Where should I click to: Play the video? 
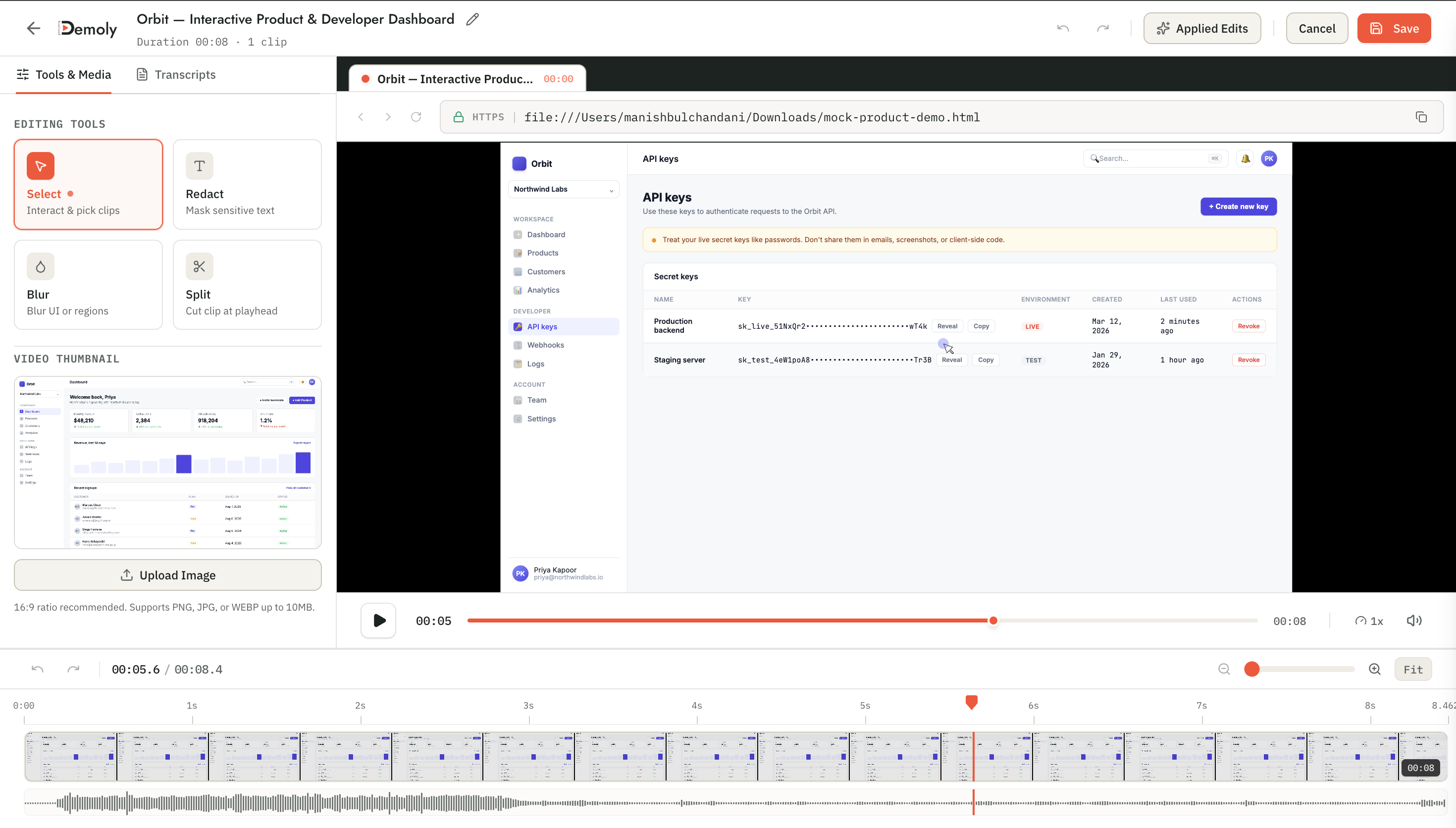click(x=379, y=621)
